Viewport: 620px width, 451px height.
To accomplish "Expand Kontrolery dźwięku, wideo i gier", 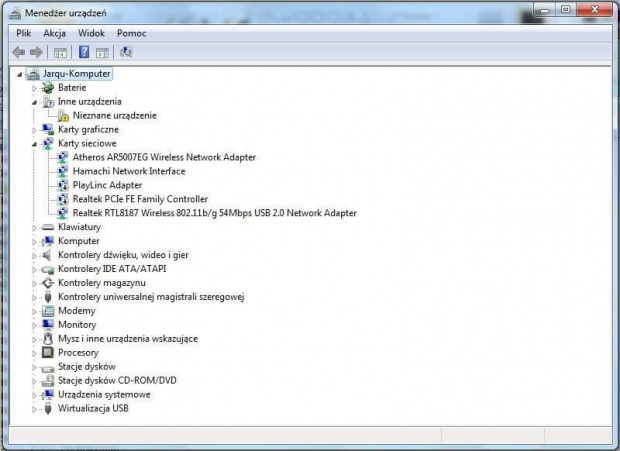I will click(x=34, y=256).
